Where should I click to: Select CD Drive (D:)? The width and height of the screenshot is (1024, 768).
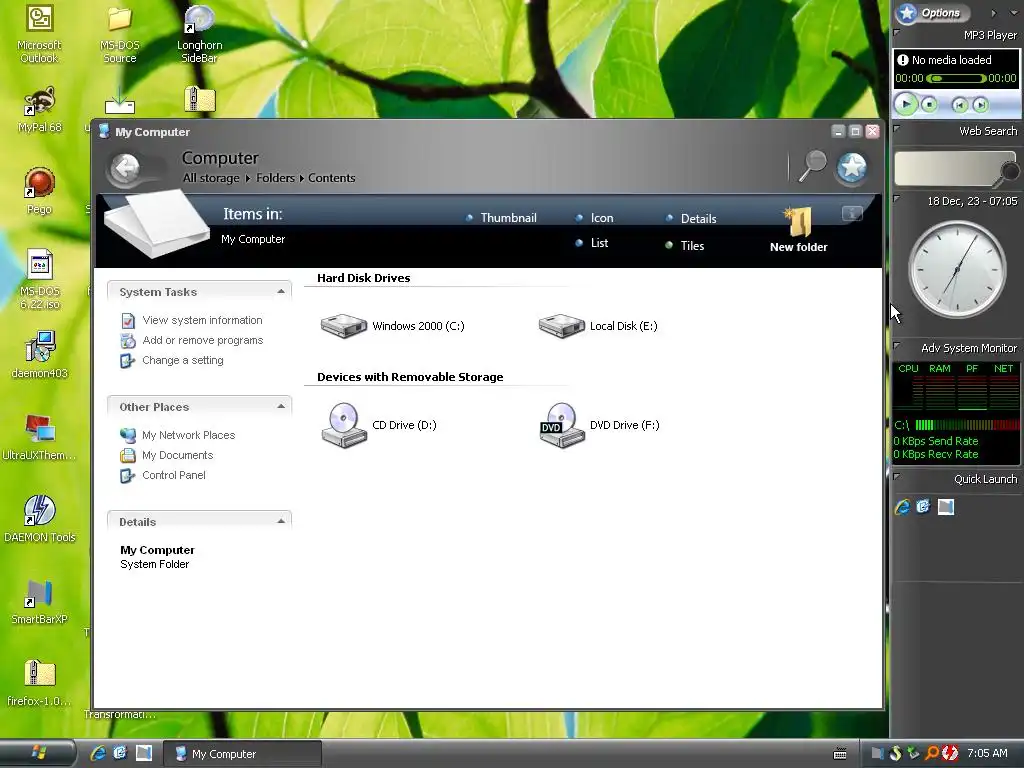point(379,425)
